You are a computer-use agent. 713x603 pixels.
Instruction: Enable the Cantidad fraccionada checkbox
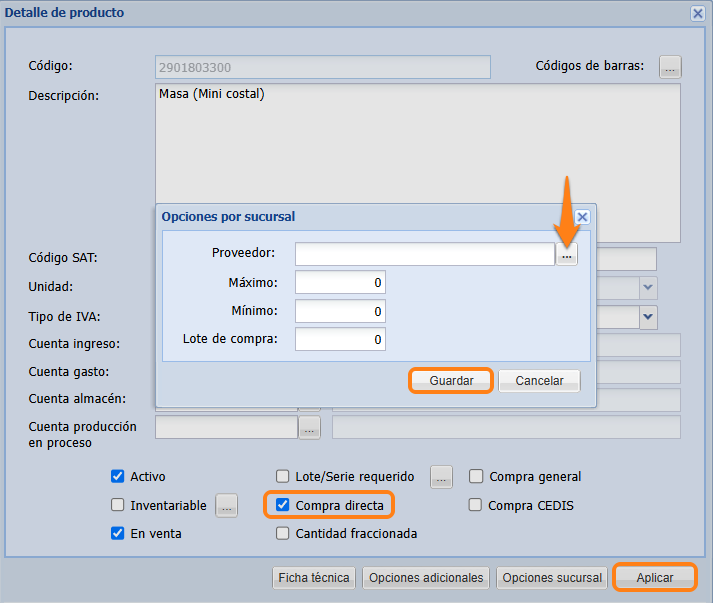pos(283,534)
